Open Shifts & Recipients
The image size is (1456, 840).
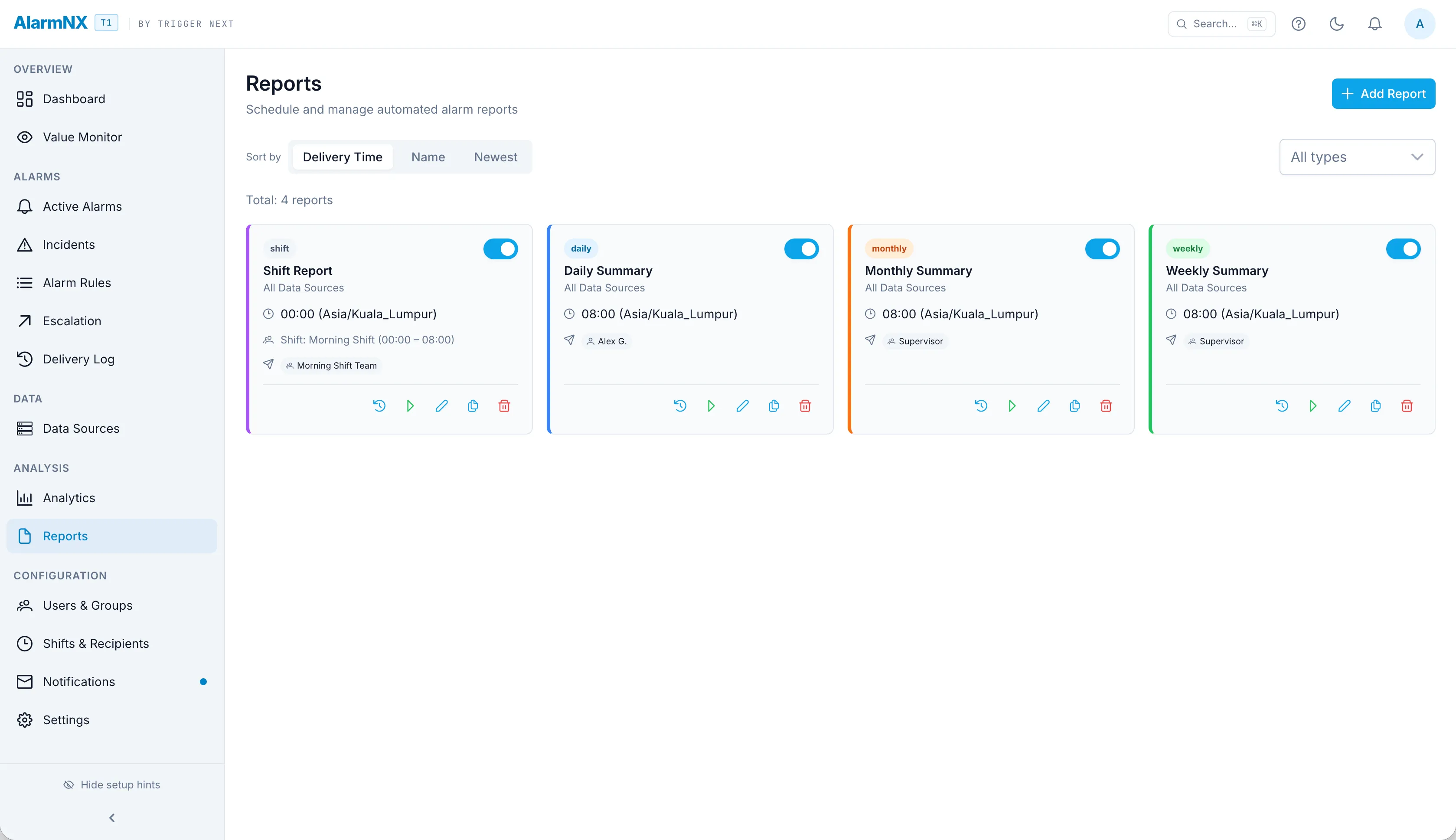(112, 643)
